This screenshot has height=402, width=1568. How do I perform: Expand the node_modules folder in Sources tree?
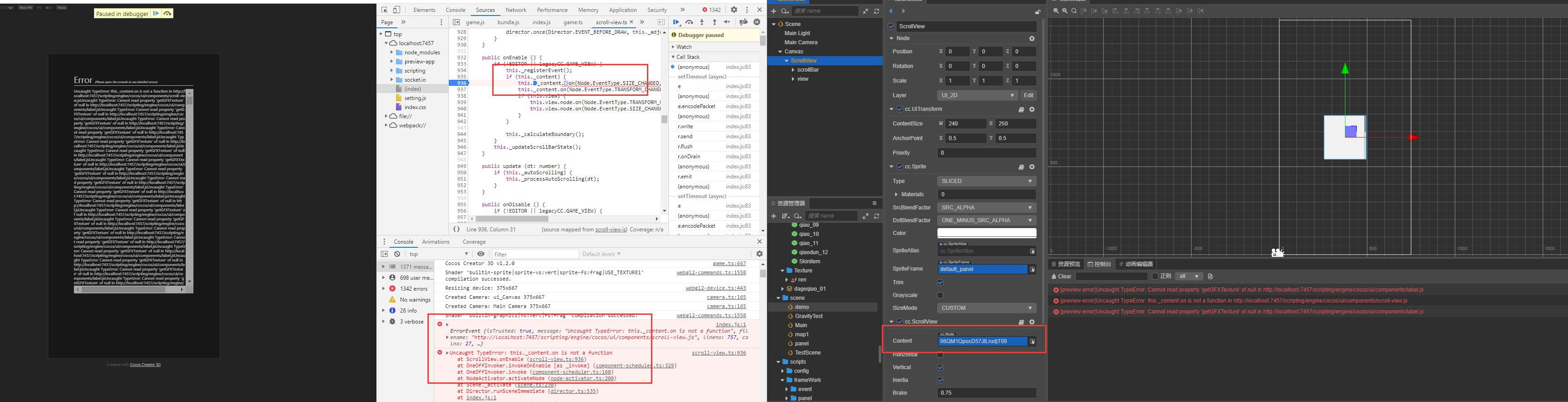[392, 52]
